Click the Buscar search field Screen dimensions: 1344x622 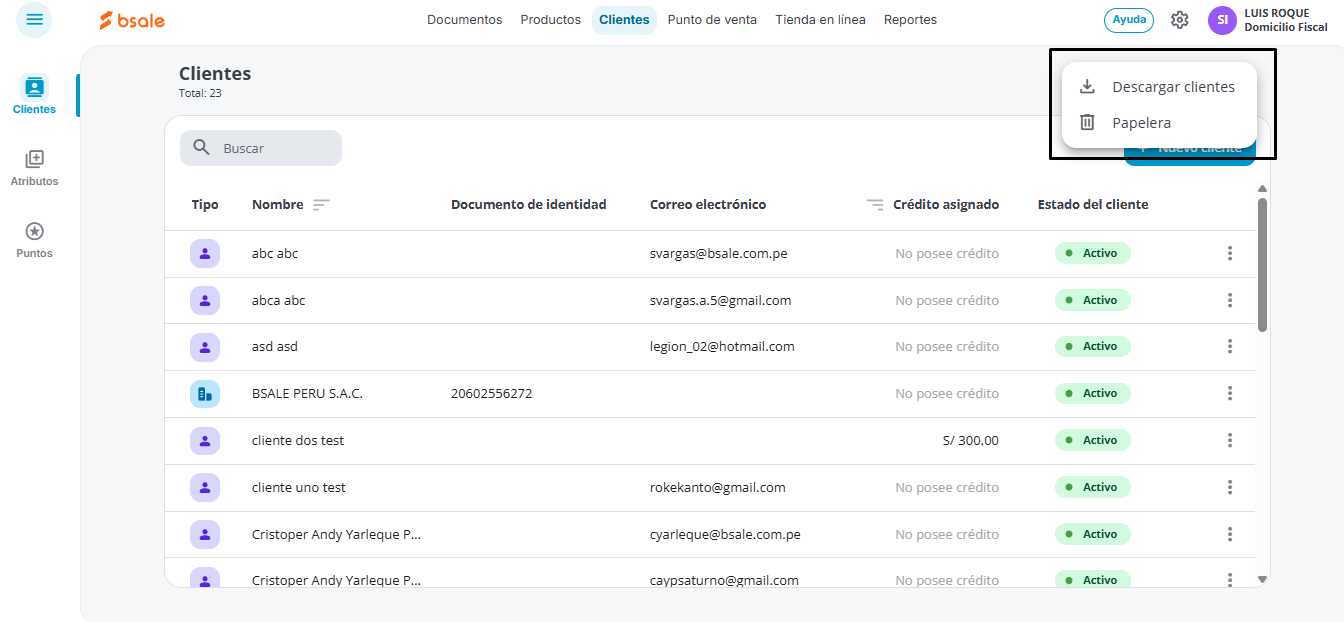click(x=261, y=148)
